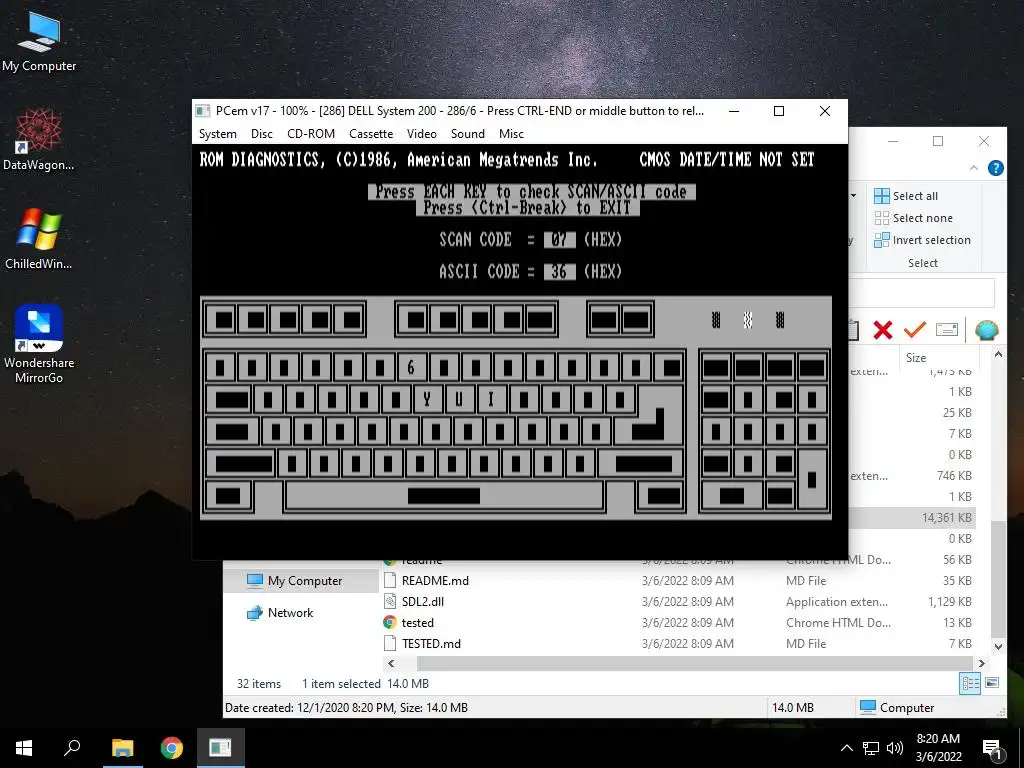Select the README.md file

pyautogui.click(x=435, y=581)
